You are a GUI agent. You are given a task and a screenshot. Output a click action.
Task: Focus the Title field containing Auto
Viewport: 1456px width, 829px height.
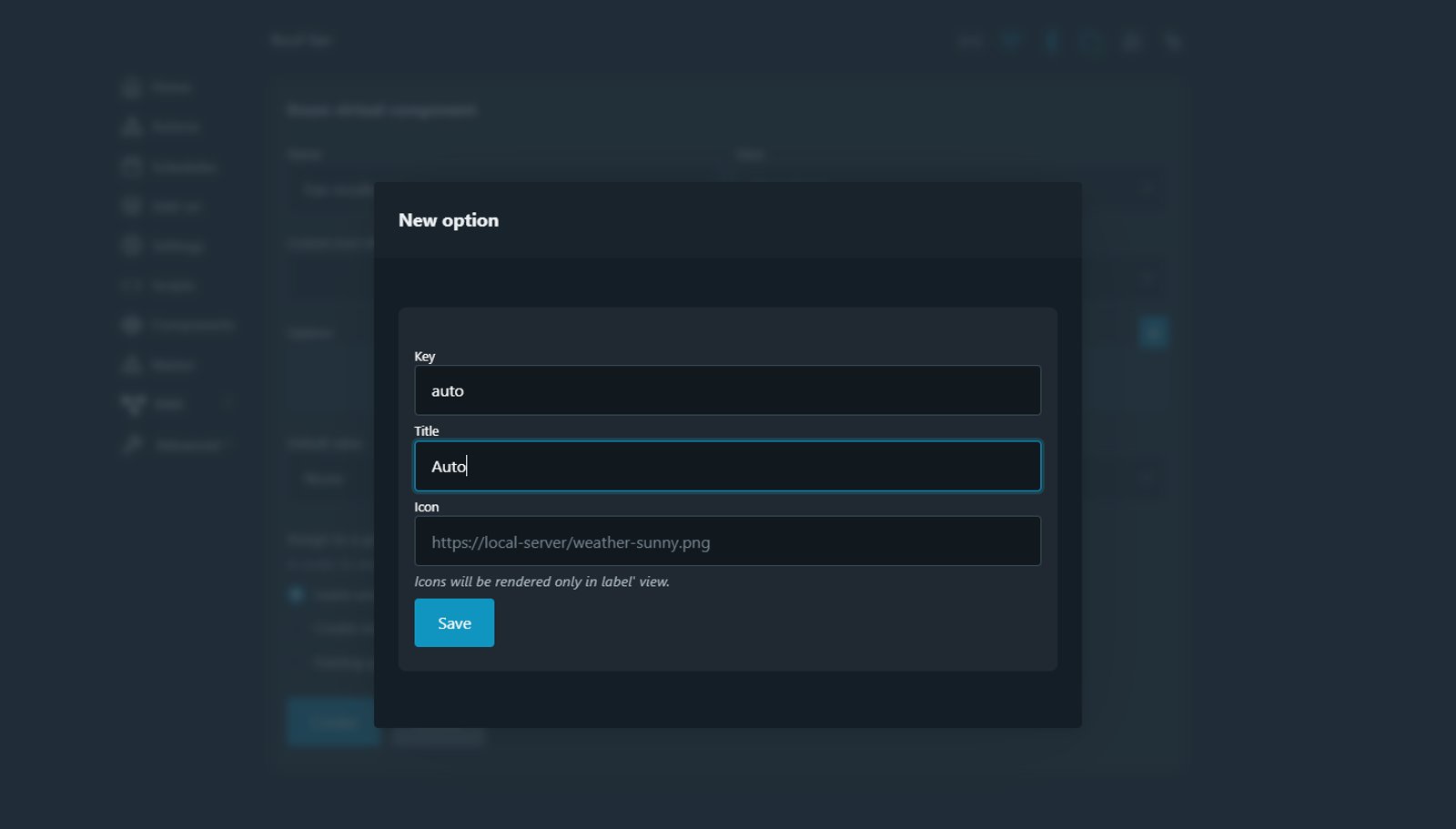click(x=727, y=466)
